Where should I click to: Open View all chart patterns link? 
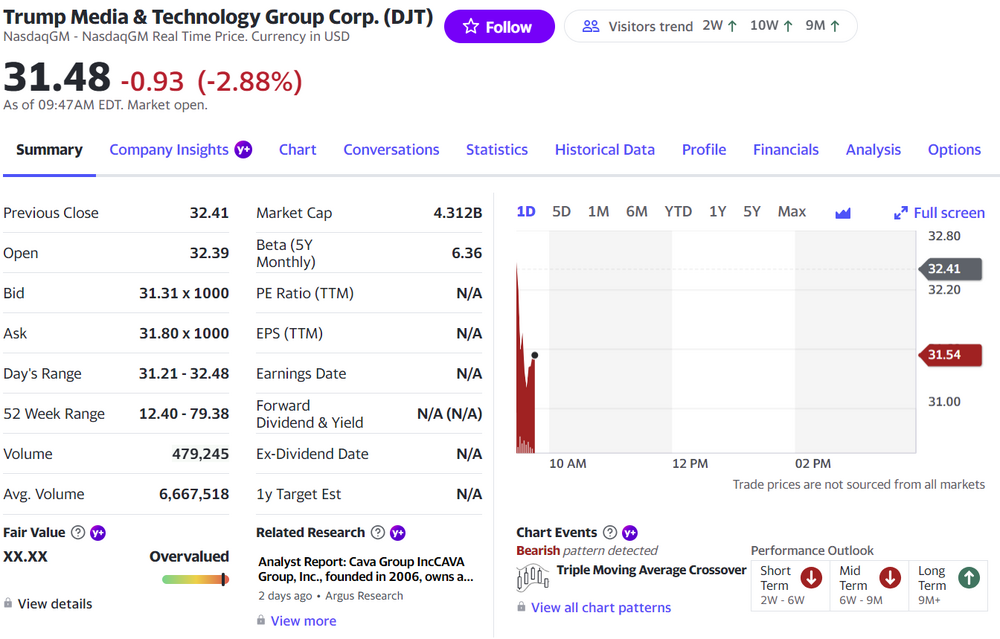[600, 608]
